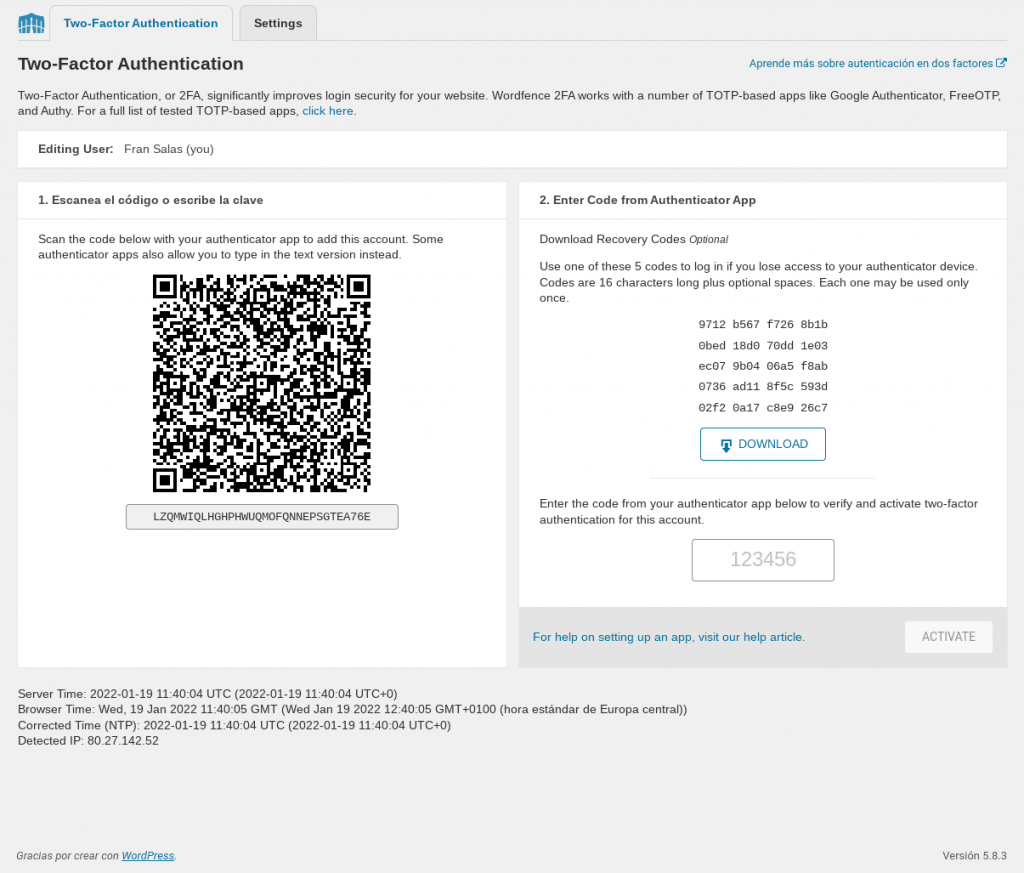Viewport: 1024px width, 873px height.
Task: Visit the WordPress footer link
Action: pyautogui.click(x=148, y=855)
